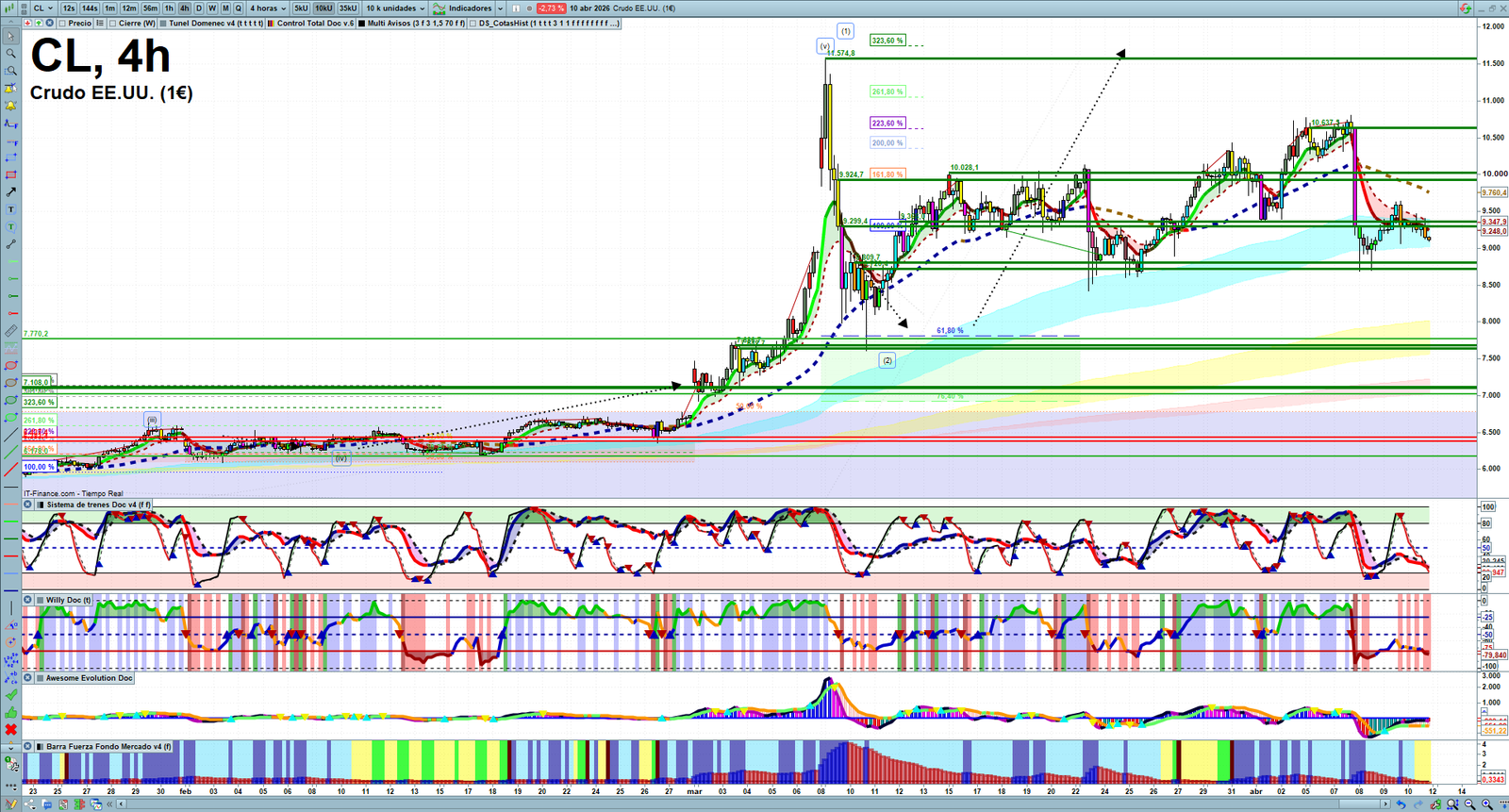Select the red rectangle drawing tool

coord(10,174)
